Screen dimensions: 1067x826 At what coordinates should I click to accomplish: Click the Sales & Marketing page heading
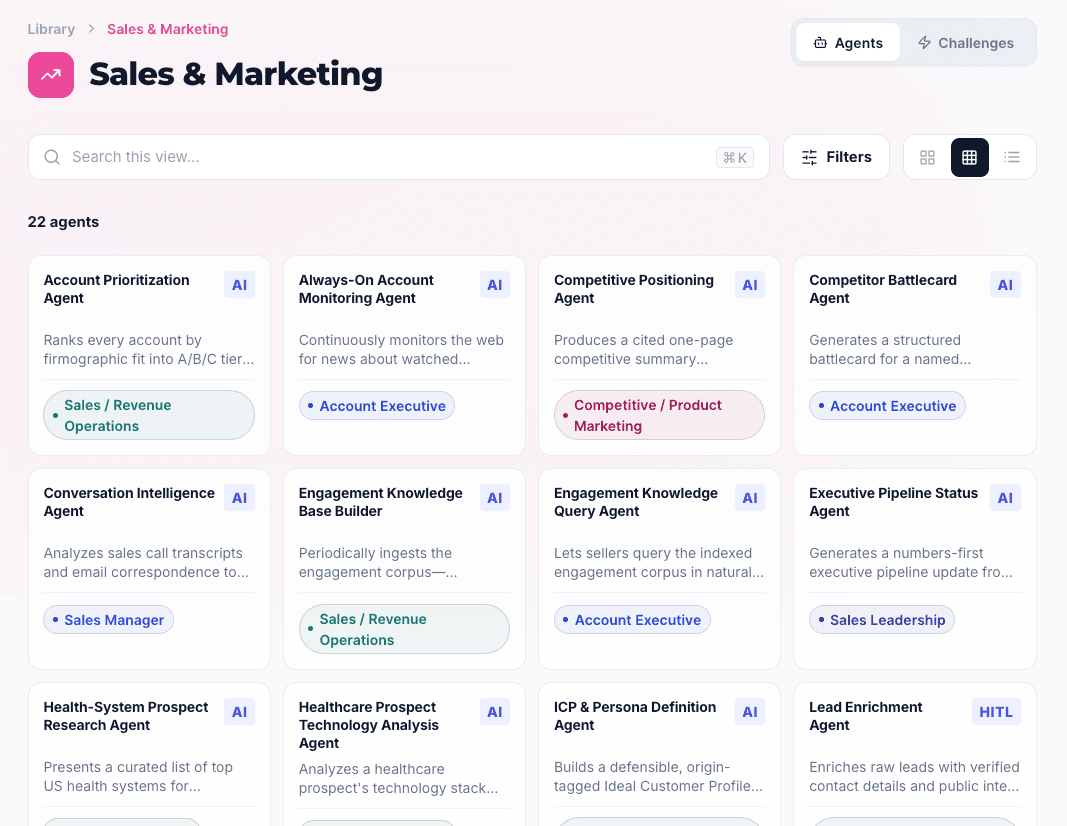click(235, 74)
